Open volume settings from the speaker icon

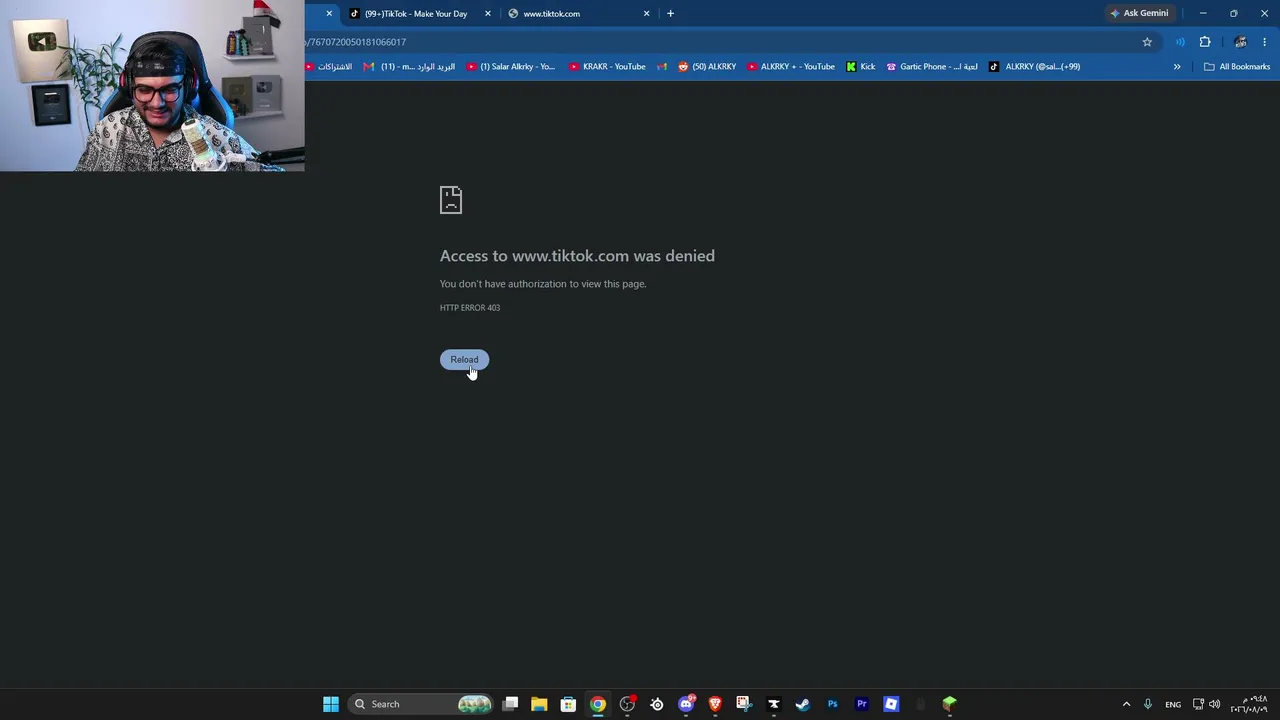[1215, 704]
